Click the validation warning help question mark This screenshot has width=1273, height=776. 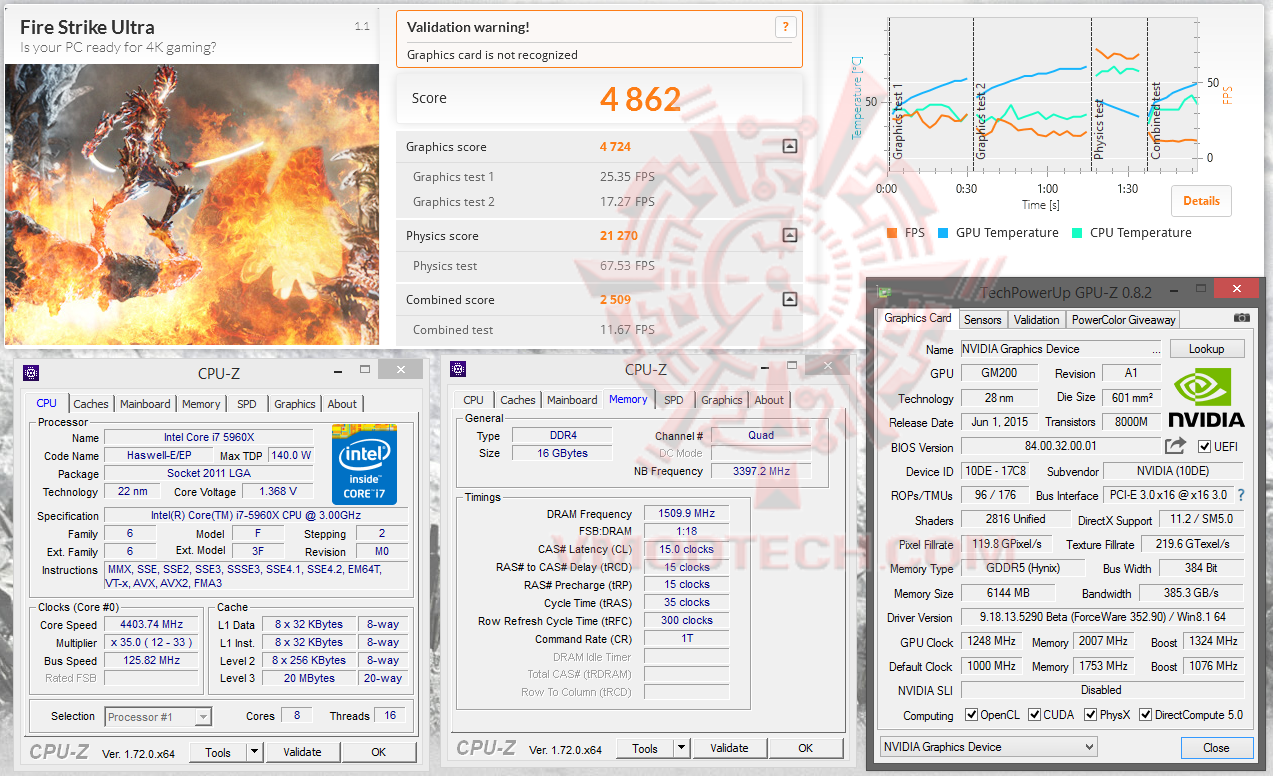pyautogui.click(x=785, y=27)
